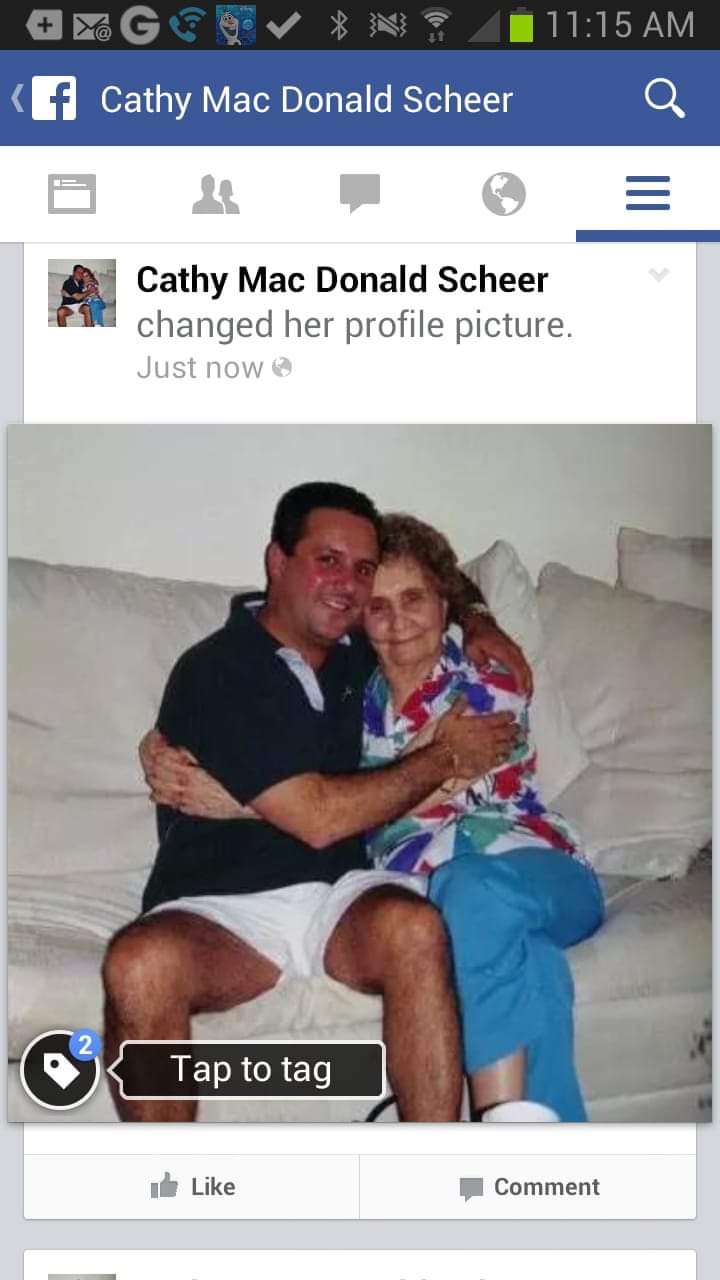
Task: Go back using the header arrow
Action: click(x=16, y=99)
